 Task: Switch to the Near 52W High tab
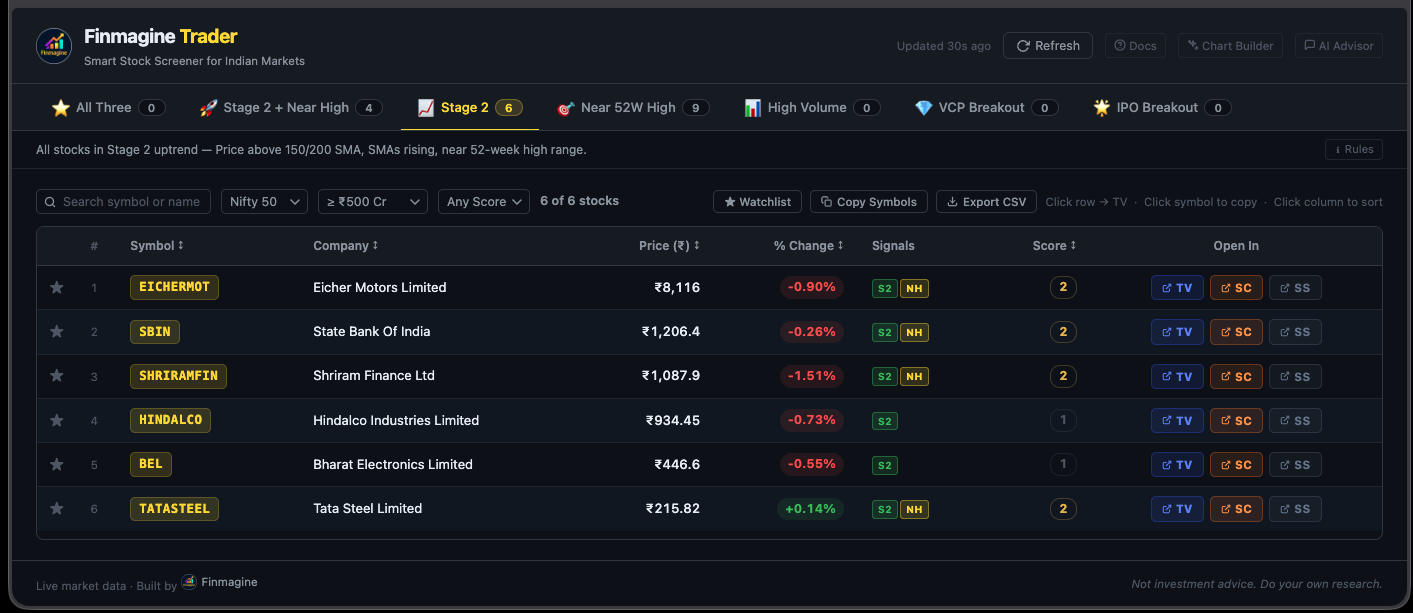pos(632,108)
